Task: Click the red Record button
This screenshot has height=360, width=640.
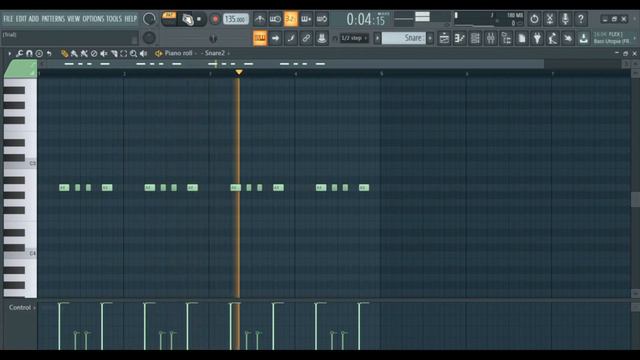Action: (x=215, y=19)
